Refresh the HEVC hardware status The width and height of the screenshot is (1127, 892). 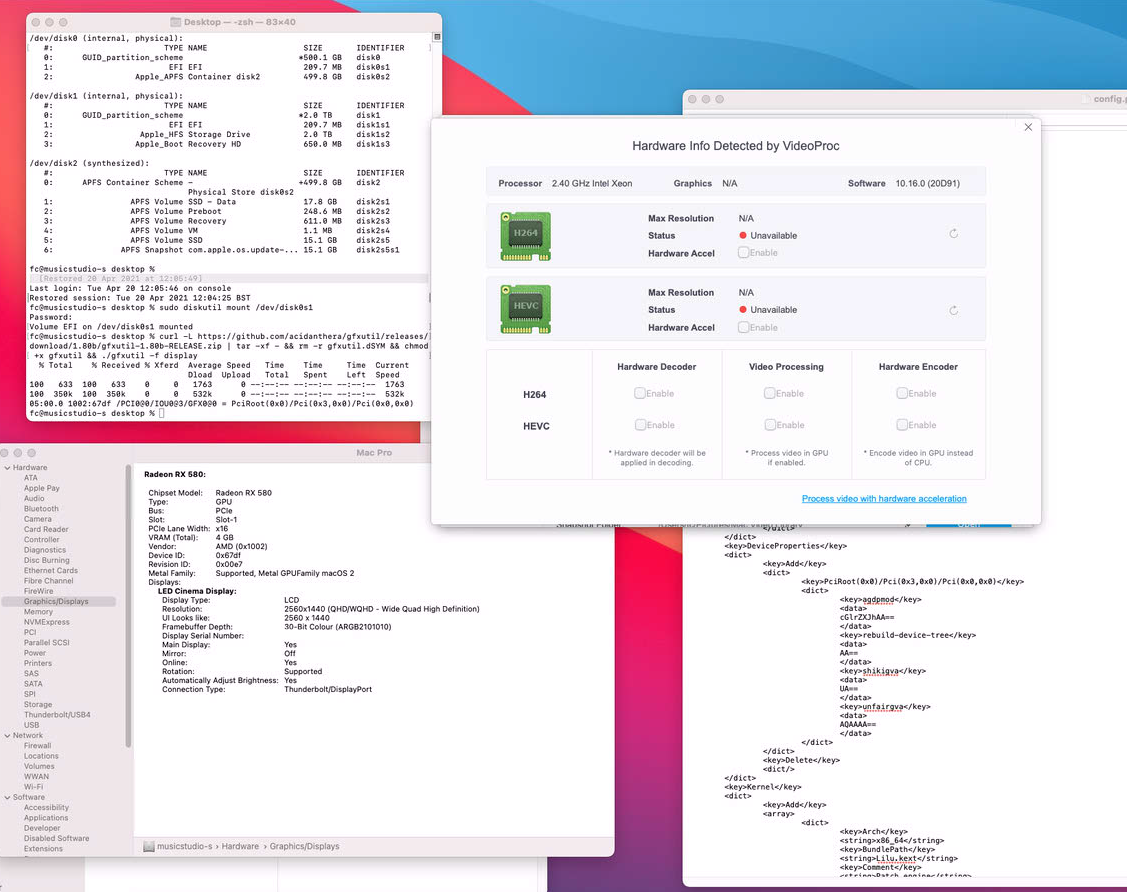coord(954,311)
